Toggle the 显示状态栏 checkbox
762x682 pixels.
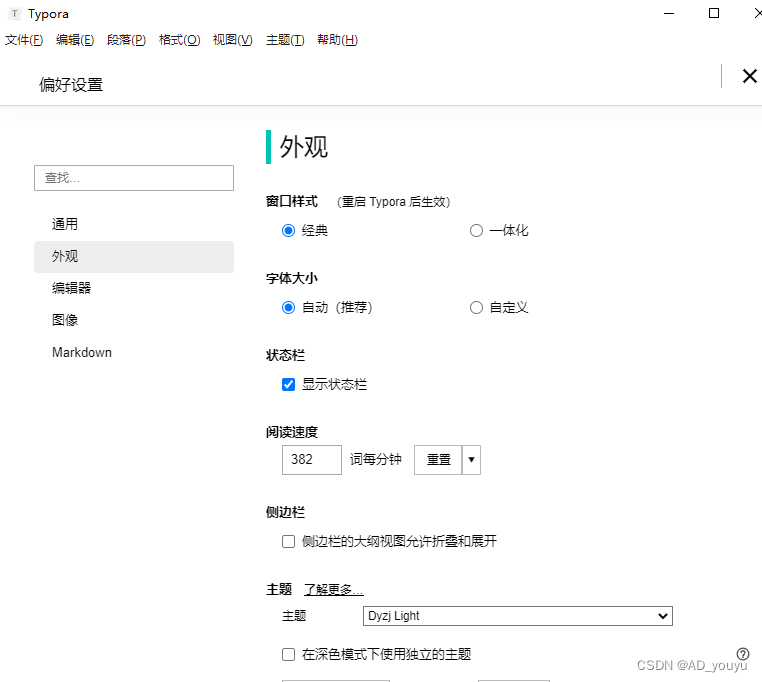click(x=288, y=385)
